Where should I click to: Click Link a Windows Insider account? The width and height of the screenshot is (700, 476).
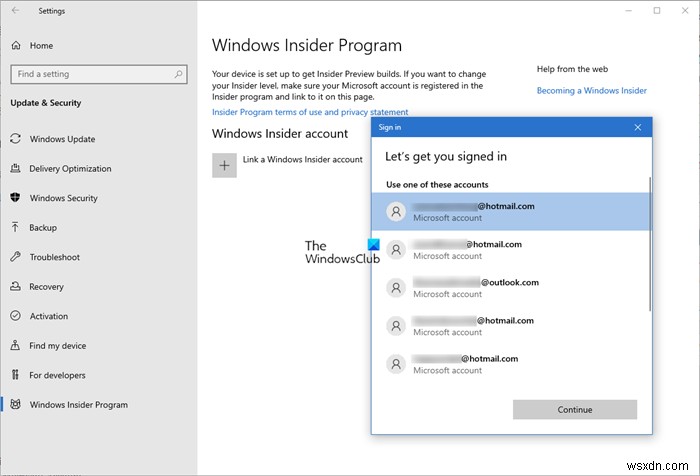(303, 159)
